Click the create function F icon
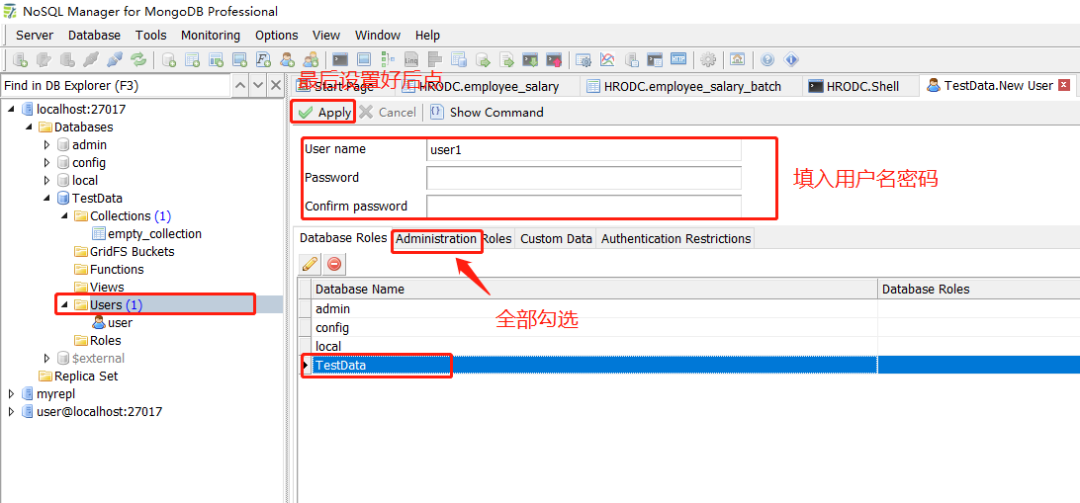The image size is (1080, 503). [263, 59]
